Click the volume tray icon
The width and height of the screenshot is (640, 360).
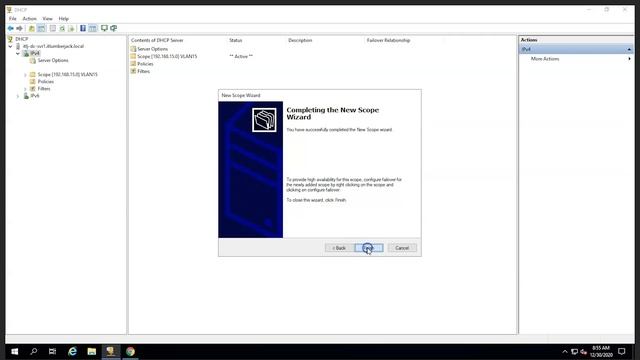coord(583,351)
